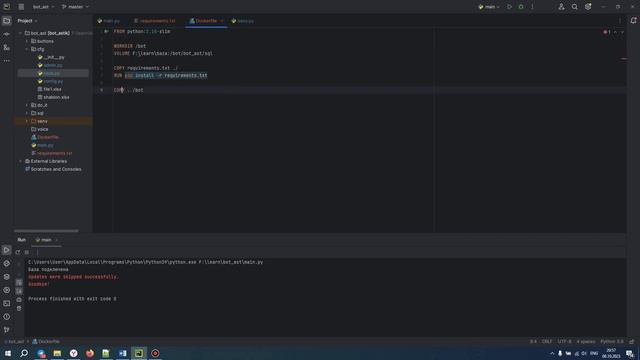This screenshot has height=360, width=640.
Task: Open the Services tool window icon
Action: tap(7, 290)
